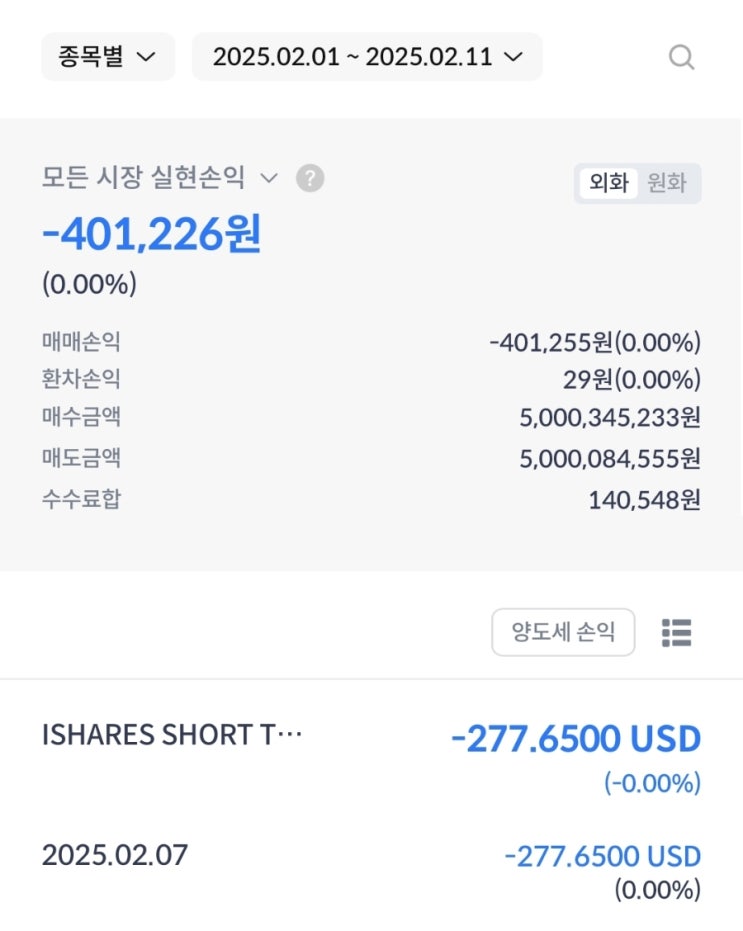Switch to list view icon
Viewport: 743px width, 931px height.
point(676,632)
